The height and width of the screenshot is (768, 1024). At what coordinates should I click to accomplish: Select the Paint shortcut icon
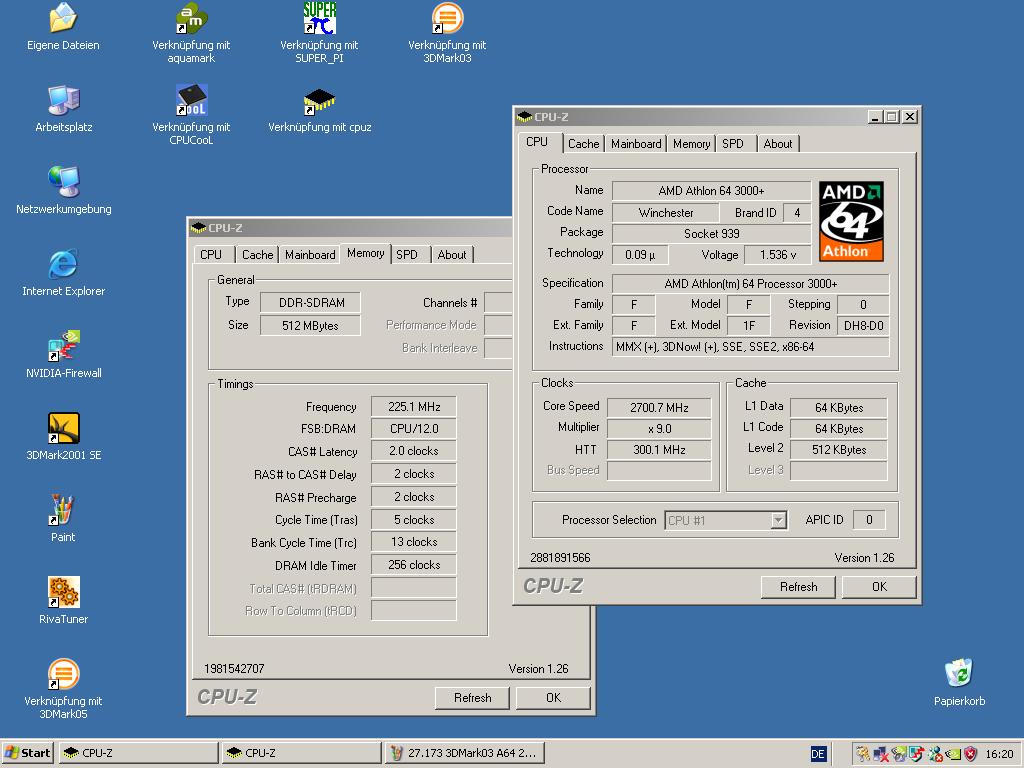(x=63, y=510)
